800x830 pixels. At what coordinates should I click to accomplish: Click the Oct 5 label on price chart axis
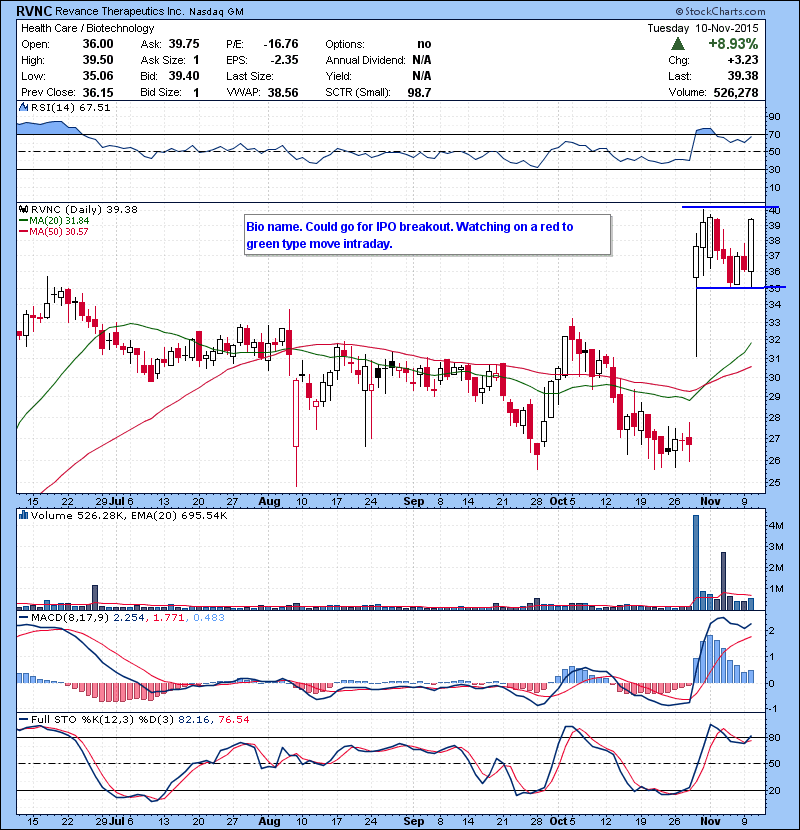click(562, 501)
